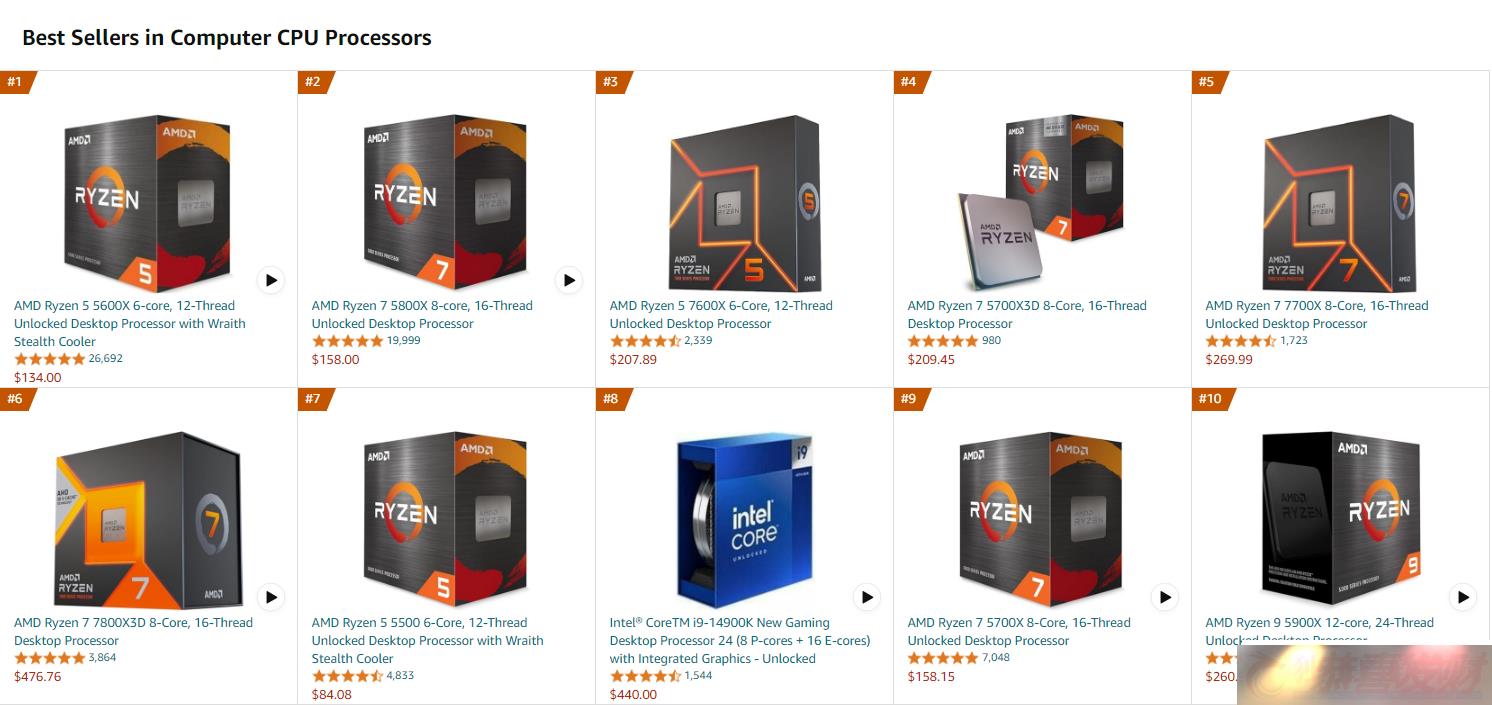This screenshot has width=1492, height=705.
Task: Open AMD Ryzen 7 5700X3D title link
Action: pos(1027,315)
